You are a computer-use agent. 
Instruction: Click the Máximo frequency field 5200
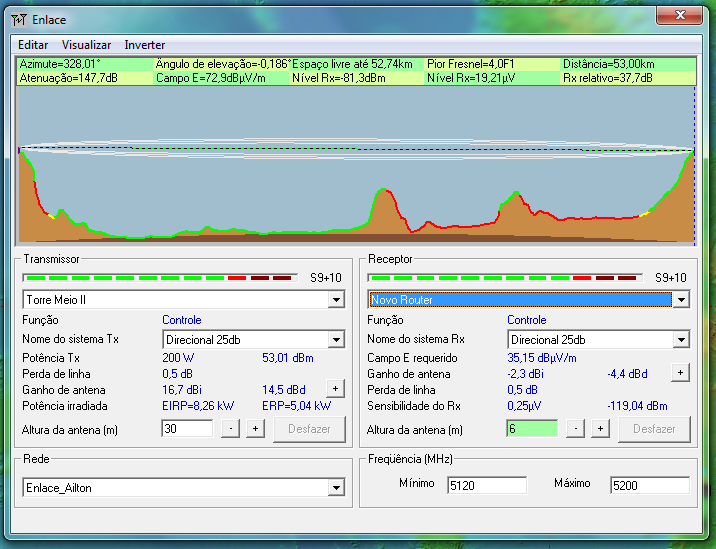pos(650,485)
